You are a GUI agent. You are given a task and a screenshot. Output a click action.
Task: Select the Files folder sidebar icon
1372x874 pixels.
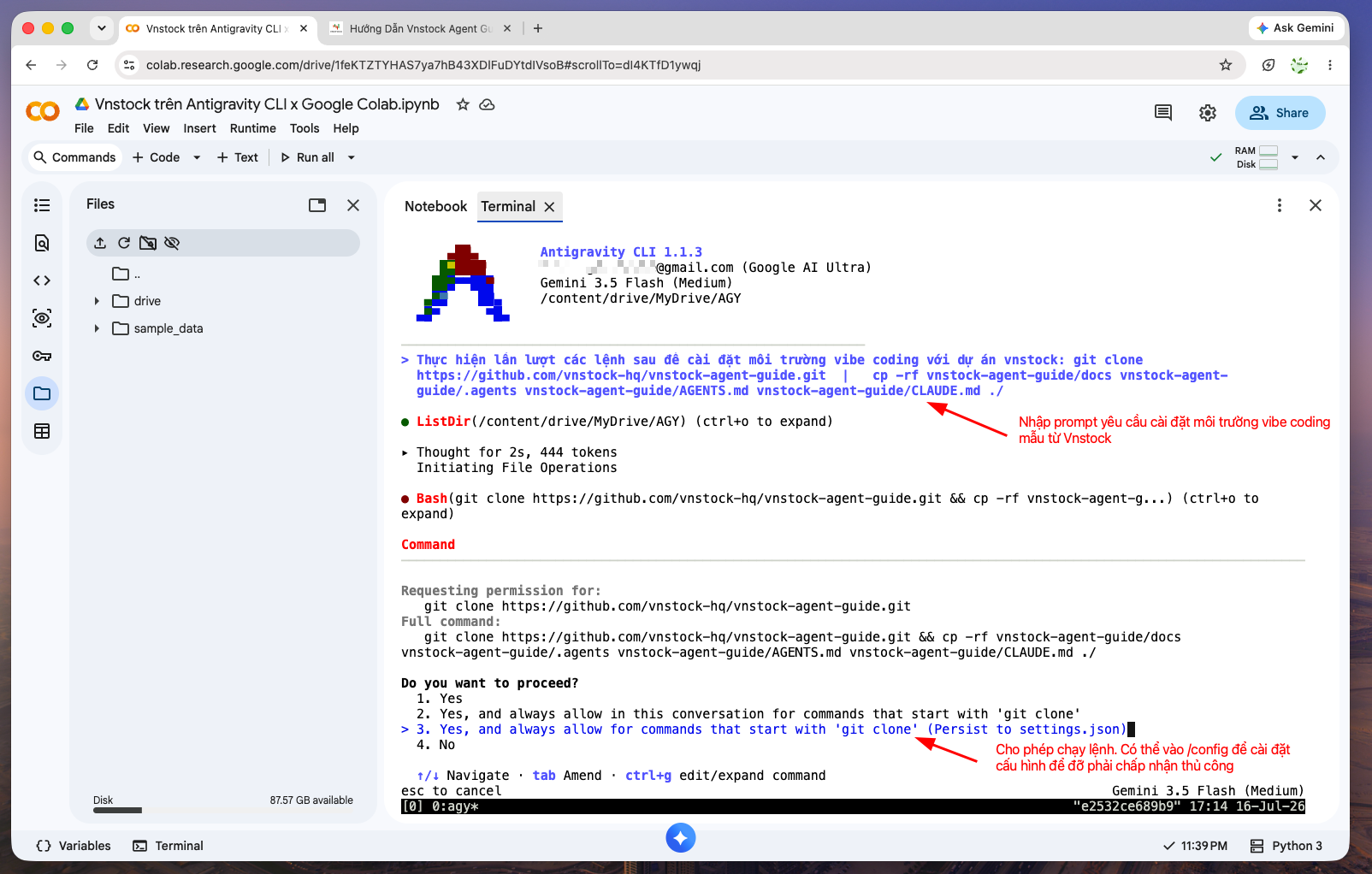point(42,393)
